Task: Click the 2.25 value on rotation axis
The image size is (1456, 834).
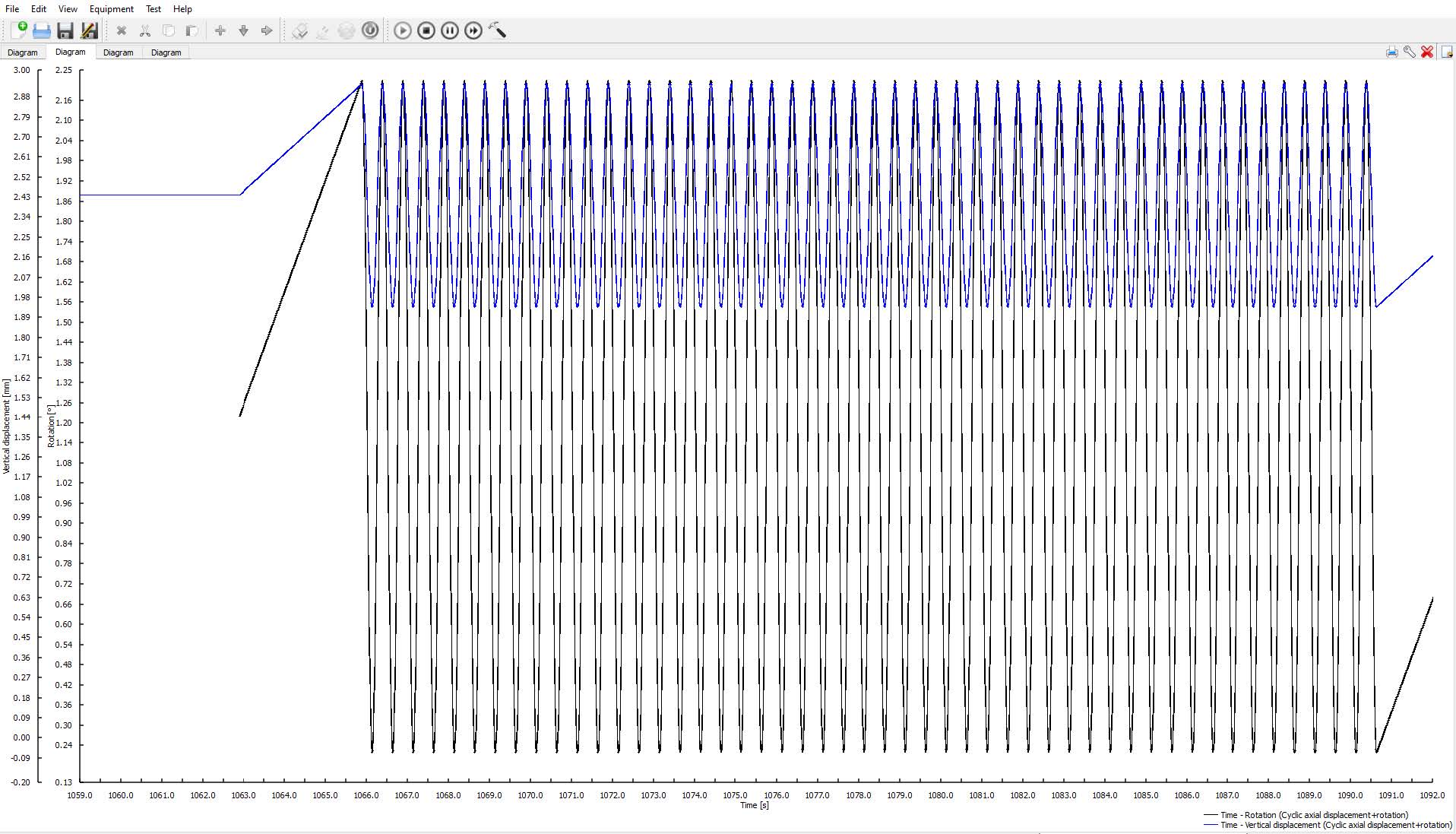Action: point(64,70)
